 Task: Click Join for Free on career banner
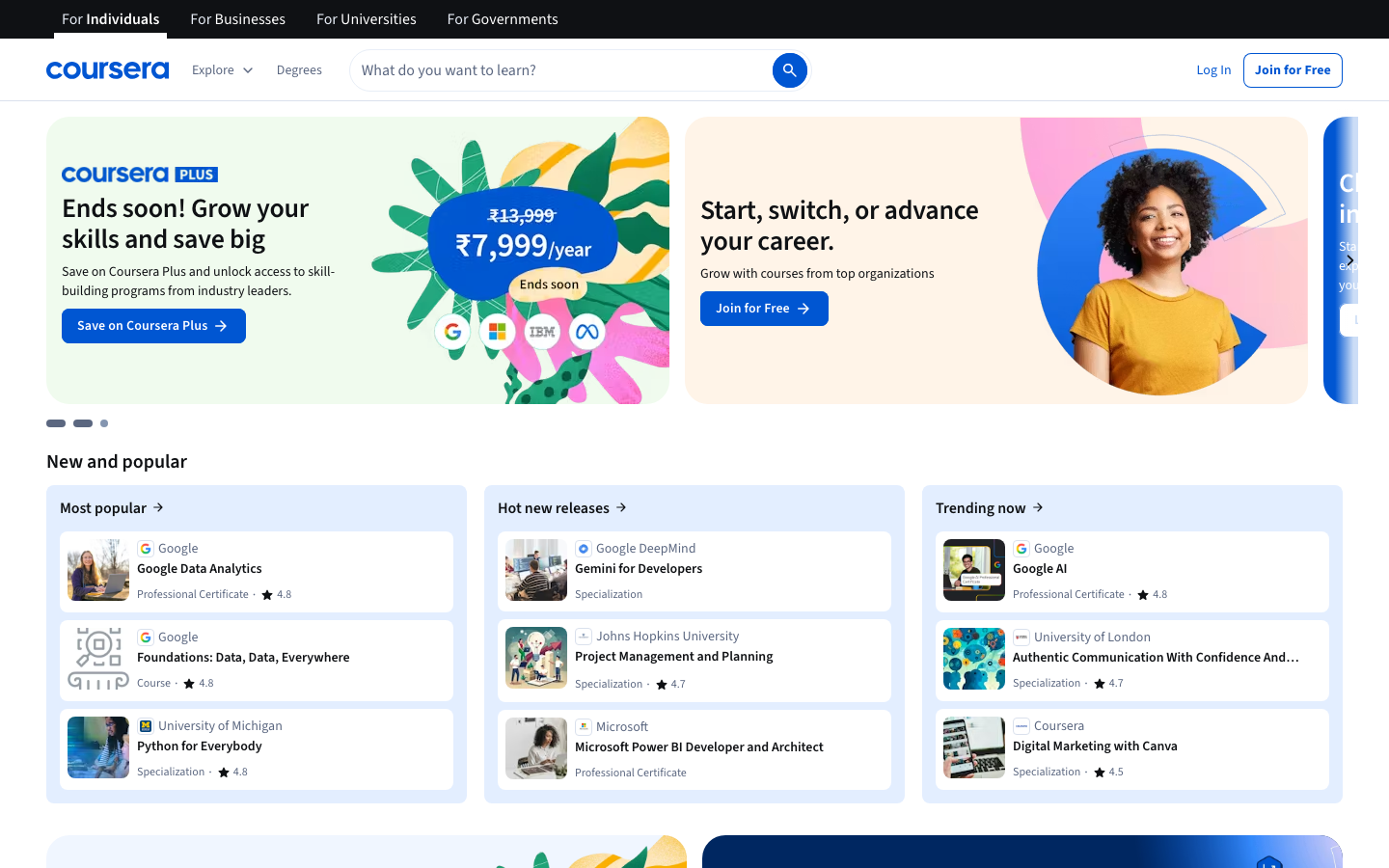(x=764, y=309)
